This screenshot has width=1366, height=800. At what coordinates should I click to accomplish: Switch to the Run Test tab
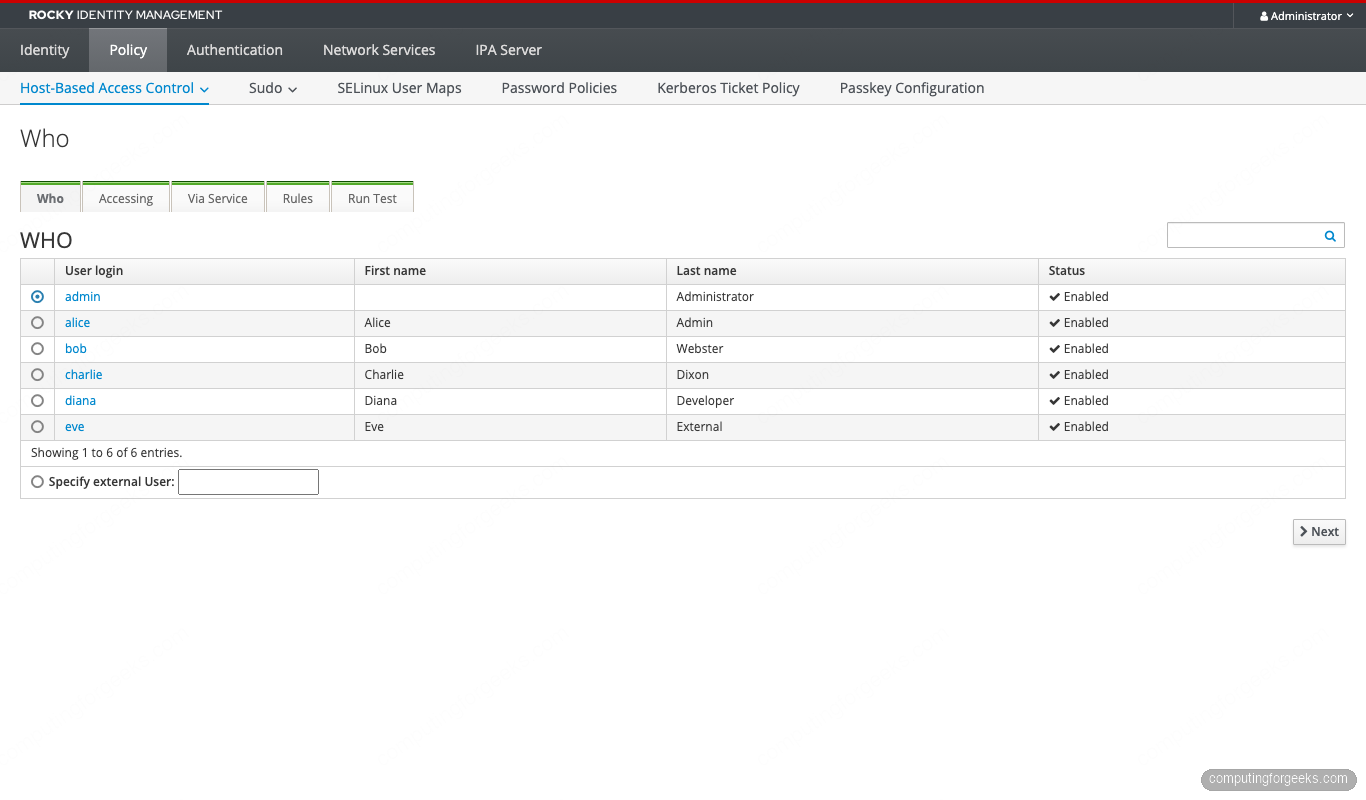[x=372, y=197]
